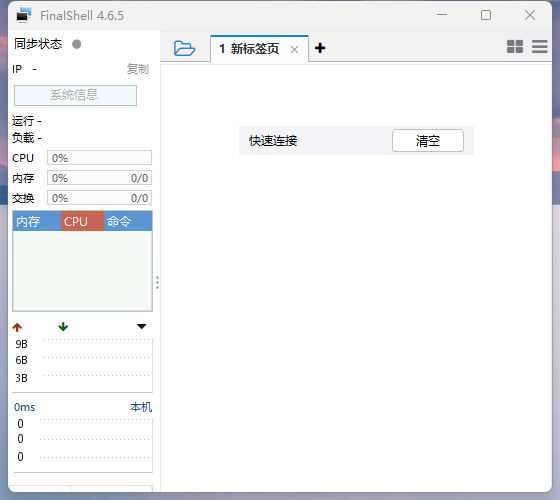The image size is (560, 500).
Task: Click the empty process list area
Action: click(82, 271)
